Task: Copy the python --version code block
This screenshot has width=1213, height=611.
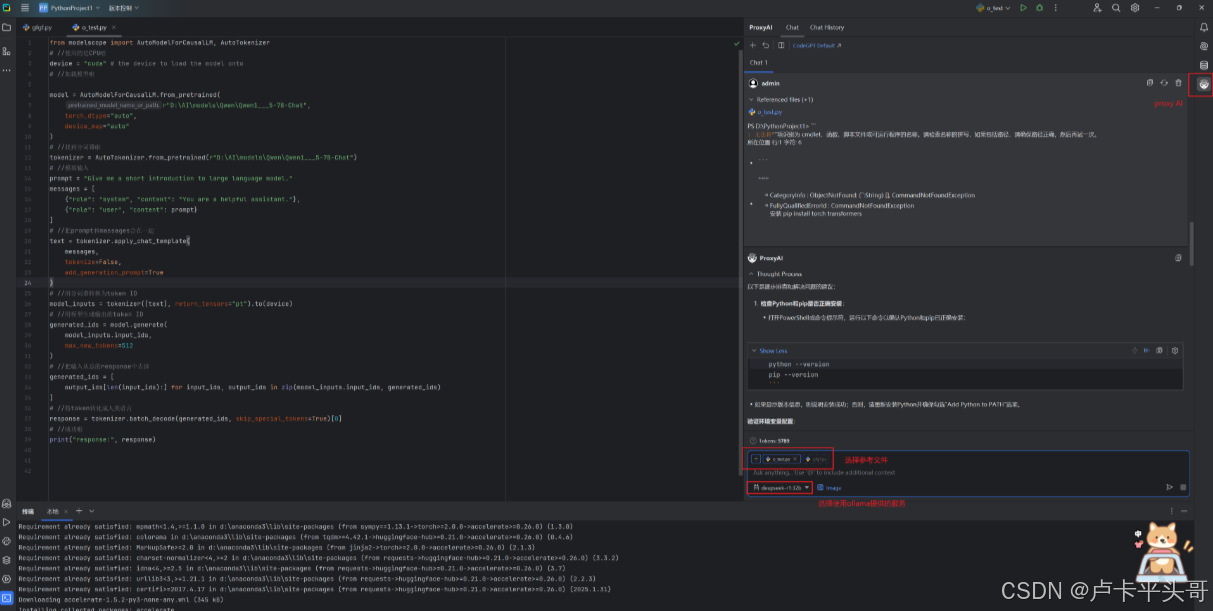Action: 1160,351
